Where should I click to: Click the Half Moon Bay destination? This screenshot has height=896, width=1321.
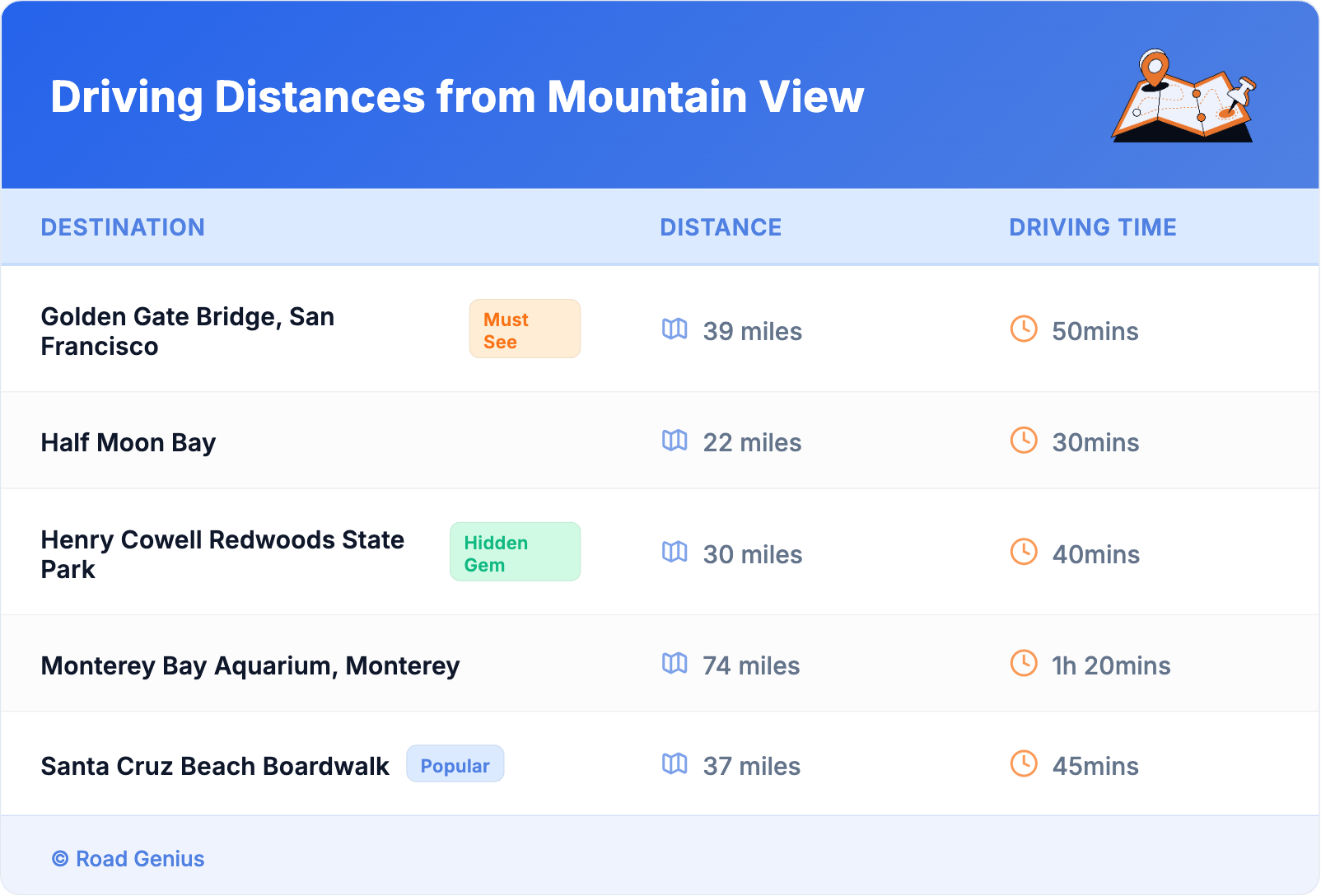click(128, 443)
